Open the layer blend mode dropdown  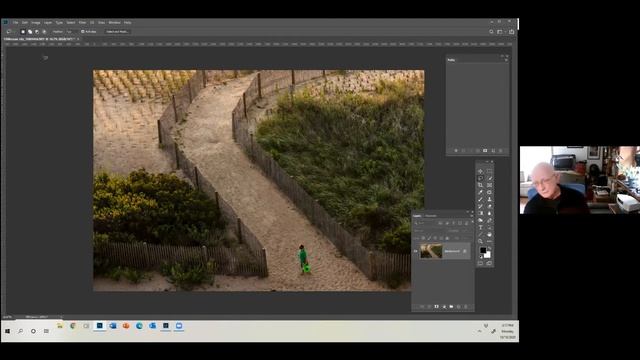coord(428,231)
